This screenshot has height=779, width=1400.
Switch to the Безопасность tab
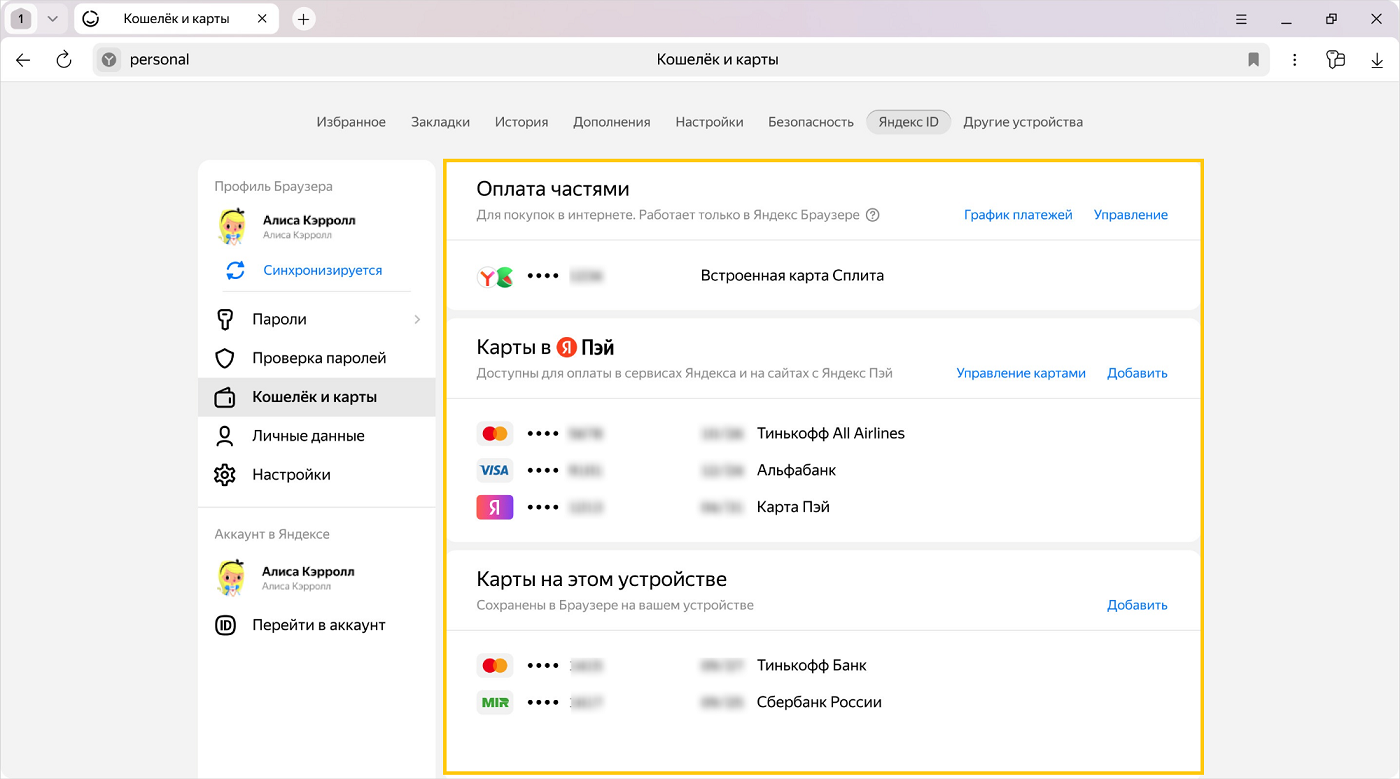(x=810, y=122)
